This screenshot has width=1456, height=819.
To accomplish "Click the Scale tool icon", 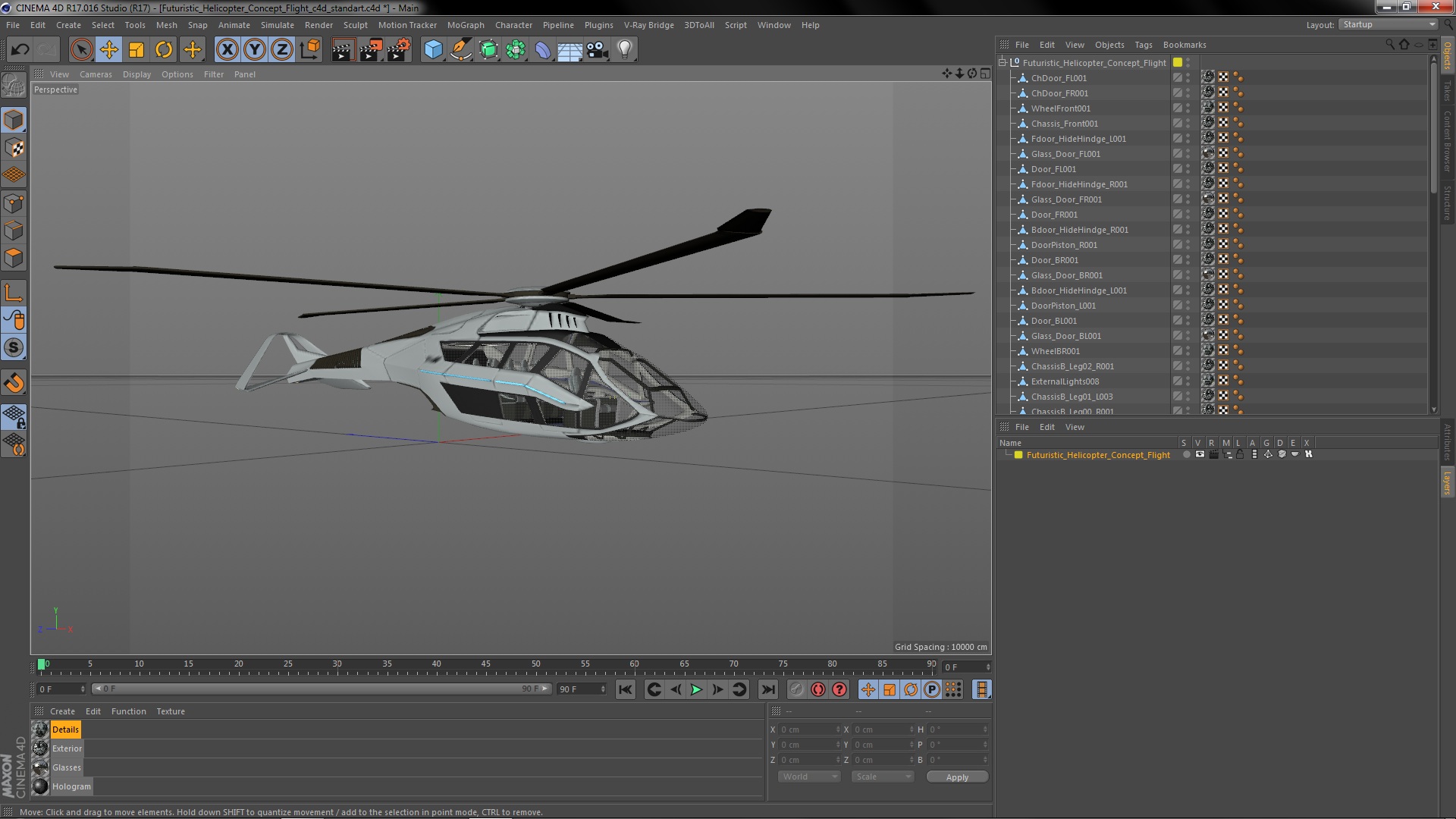I will 136,50.
